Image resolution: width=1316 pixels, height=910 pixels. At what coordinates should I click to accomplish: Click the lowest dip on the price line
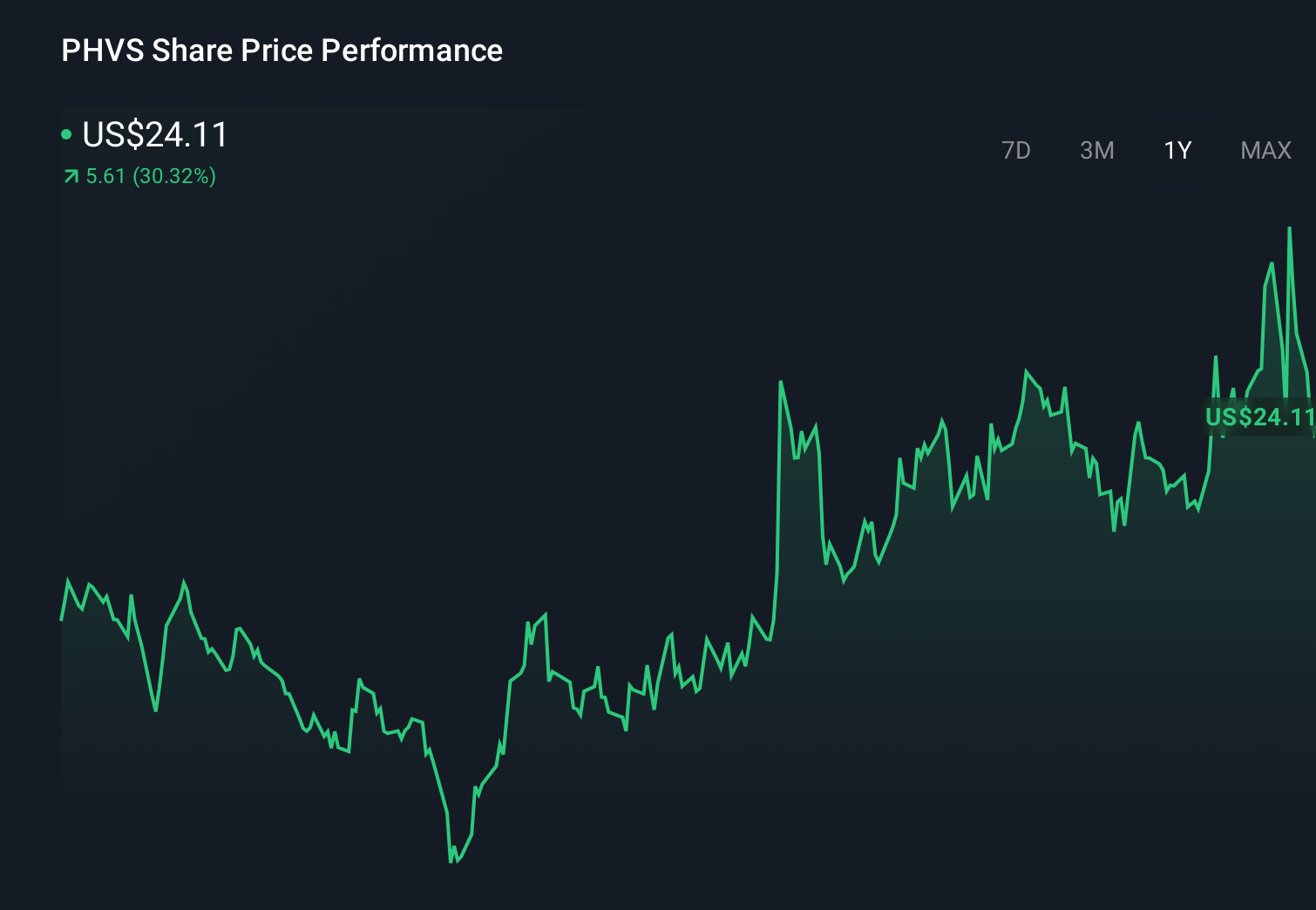(455, 861)
